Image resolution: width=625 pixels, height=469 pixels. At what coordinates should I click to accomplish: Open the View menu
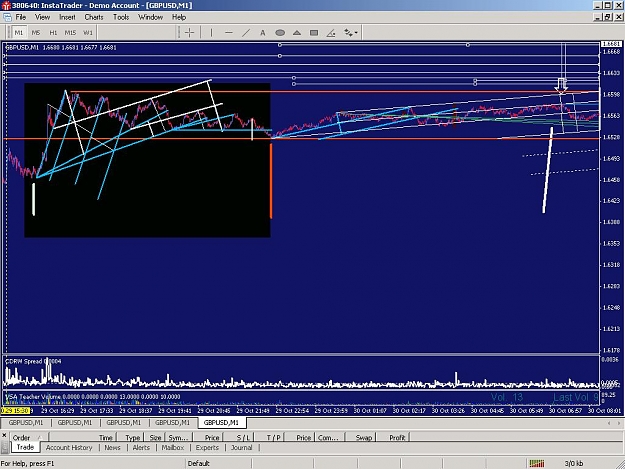click(42, 17)
